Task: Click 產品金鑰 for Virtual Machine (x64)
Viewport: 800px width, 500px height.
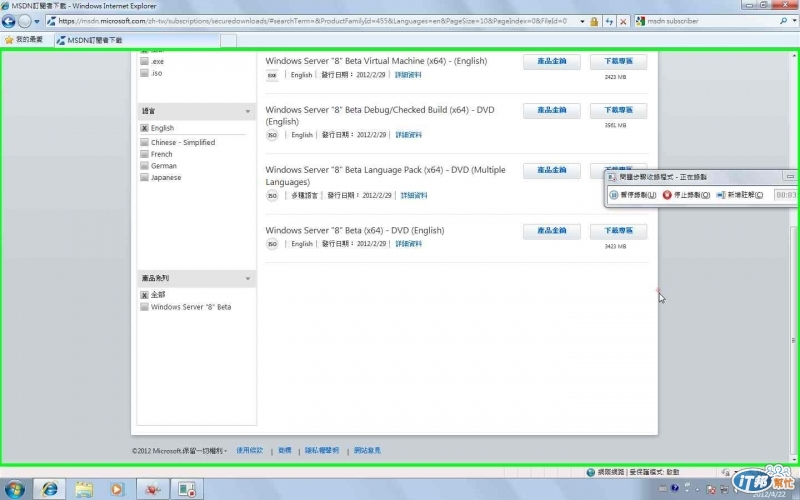Action: click(x=552, y=62)
